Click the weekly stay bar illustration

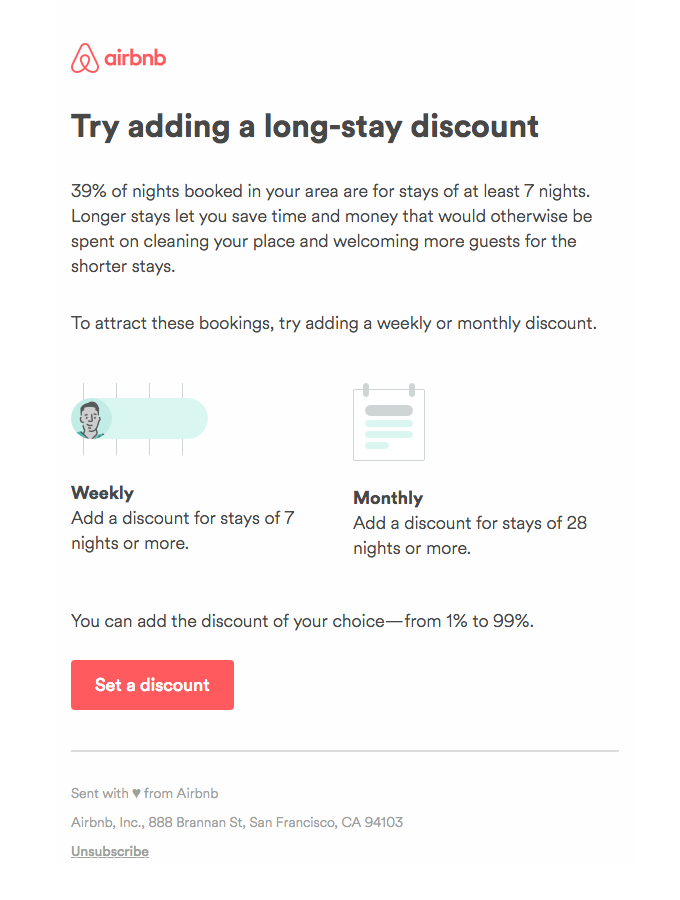click(x=139, y=418)
